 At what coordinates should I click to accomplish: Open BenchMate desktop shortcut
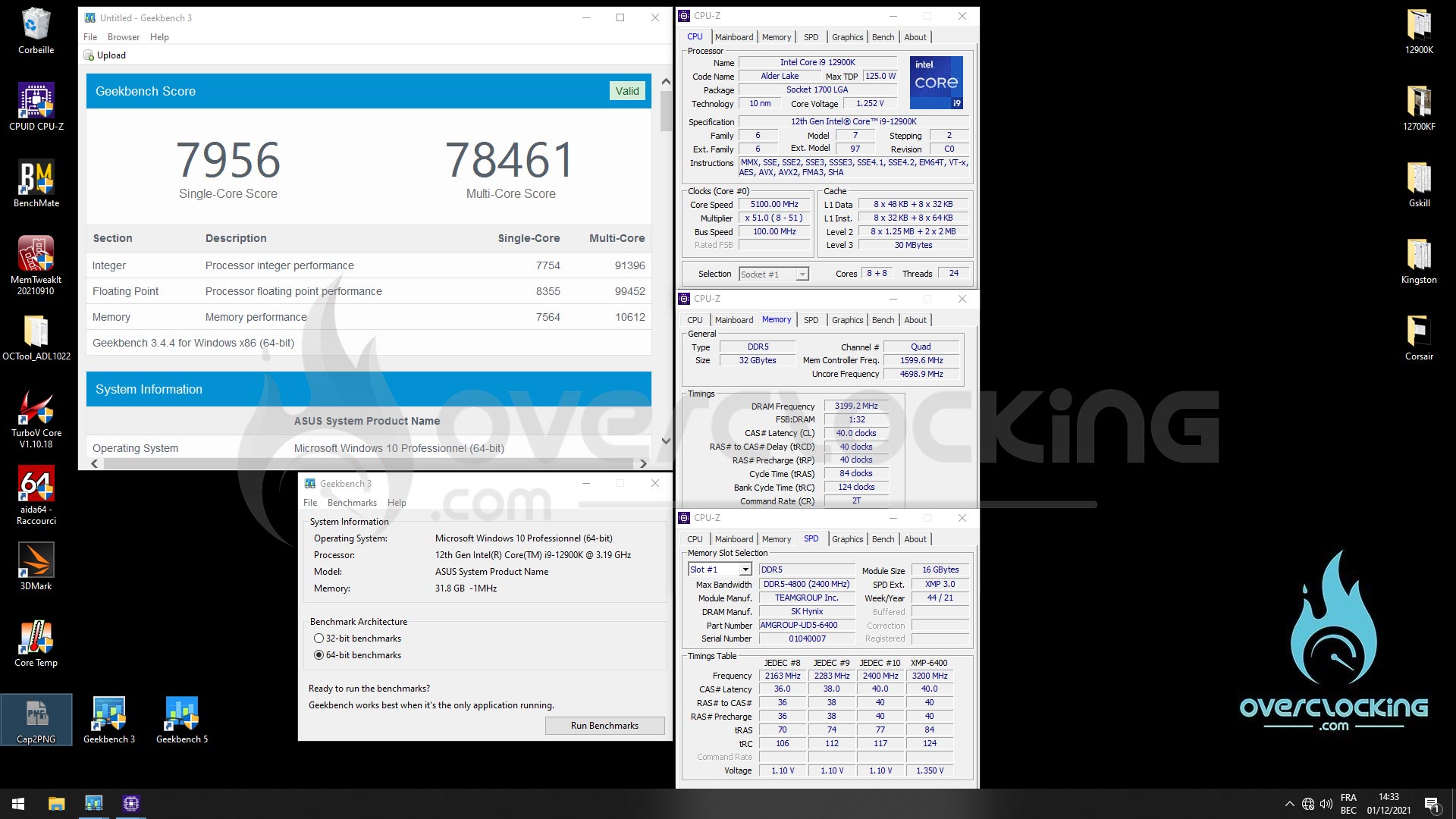point(36,184)
